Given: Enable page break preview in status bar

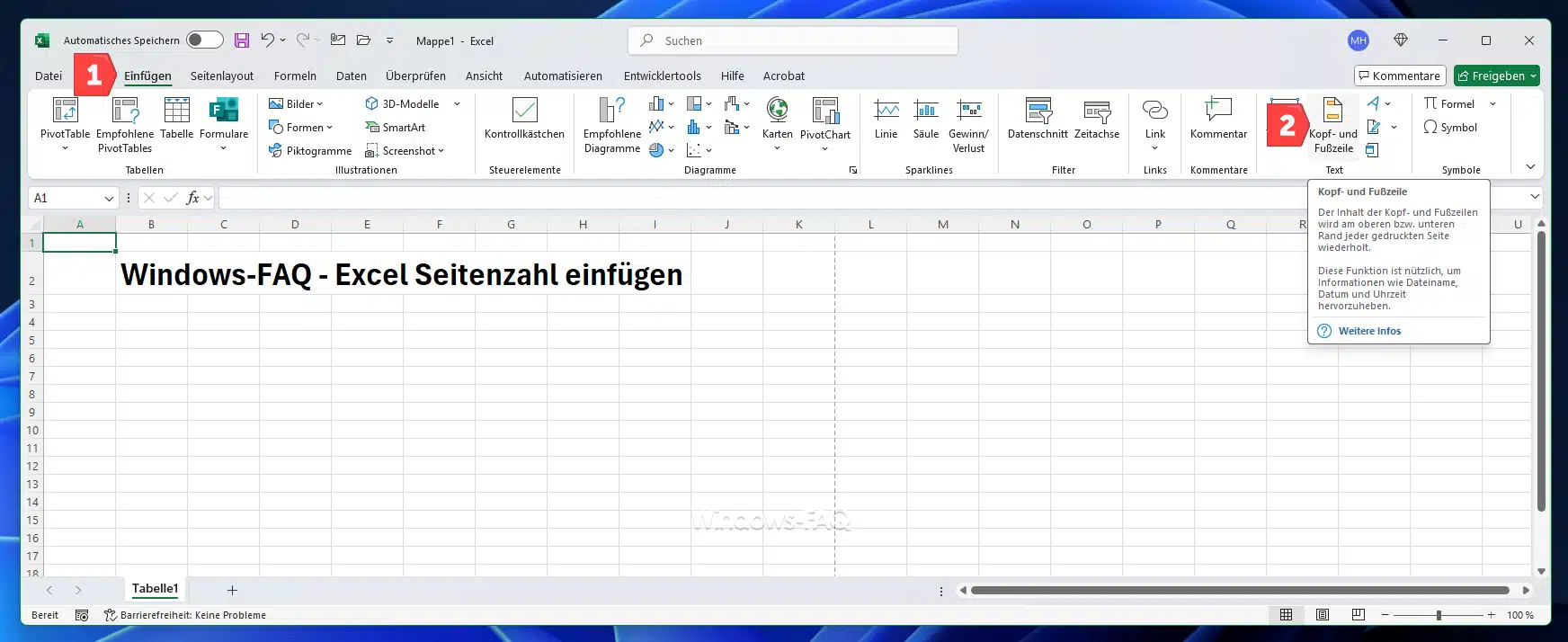Looking at the screenshot, I should click(x=1359, y=615).
